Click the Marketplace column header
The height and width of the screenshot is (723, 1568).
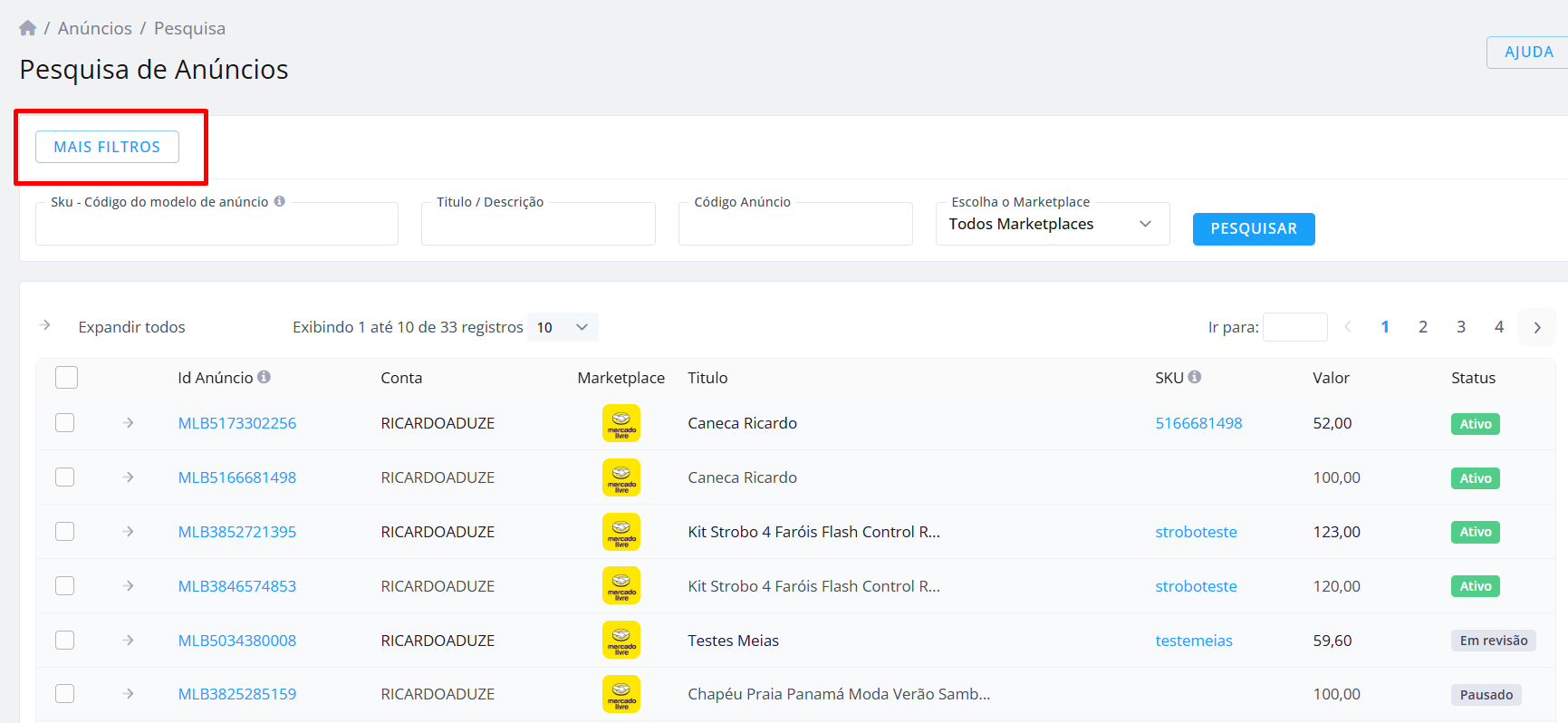click(621, 378)
